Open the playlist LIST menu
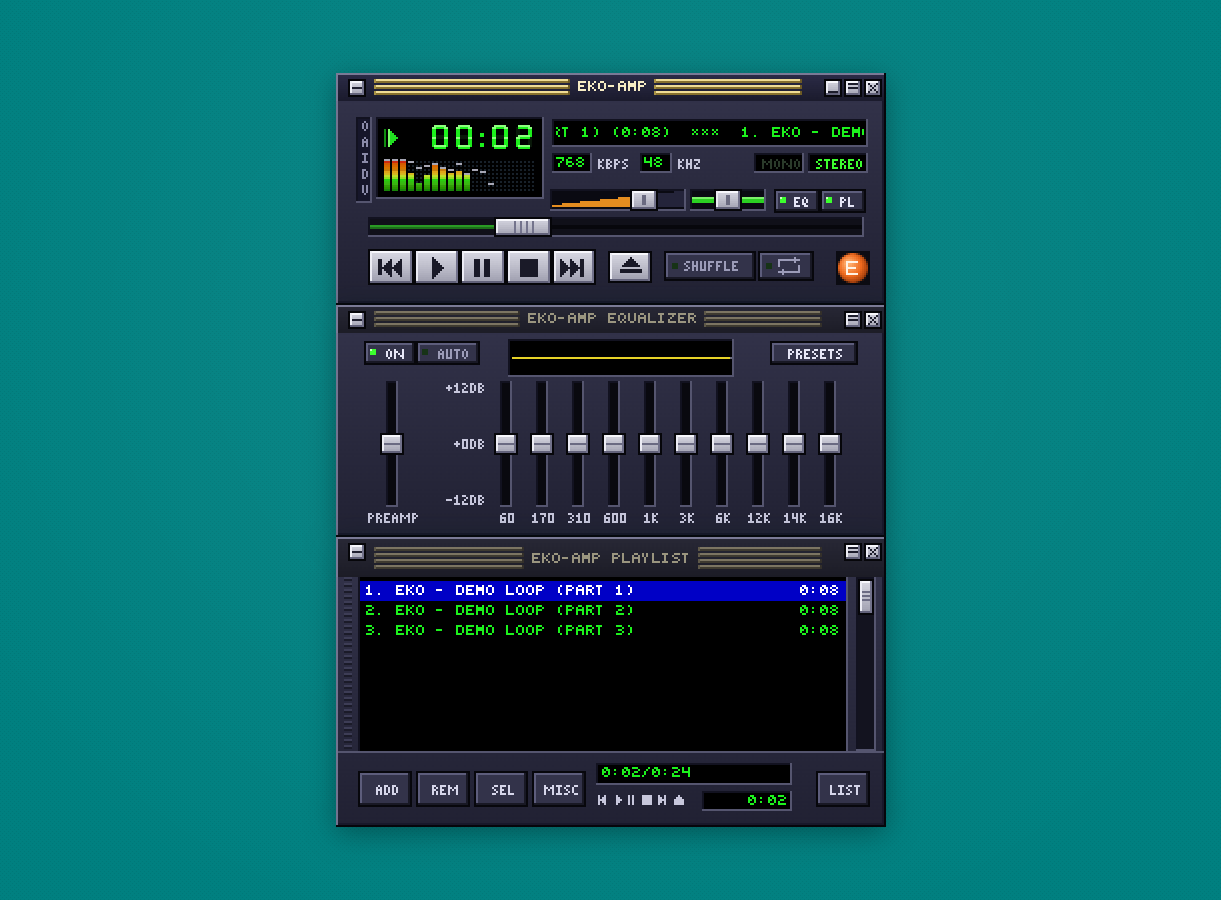Screen dimensions: 1221x900 [x=844, y=789]
